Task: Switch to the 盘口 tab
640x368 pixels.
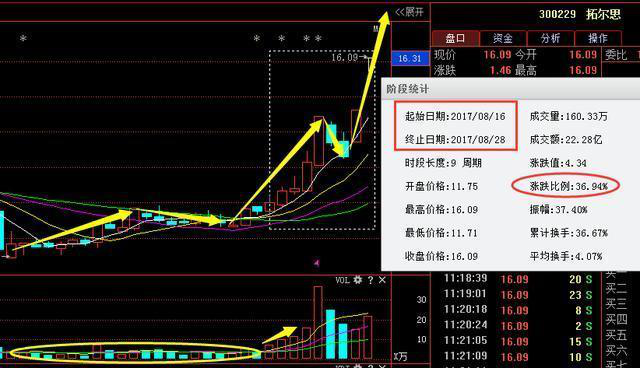Action: [x=455, y=38]
